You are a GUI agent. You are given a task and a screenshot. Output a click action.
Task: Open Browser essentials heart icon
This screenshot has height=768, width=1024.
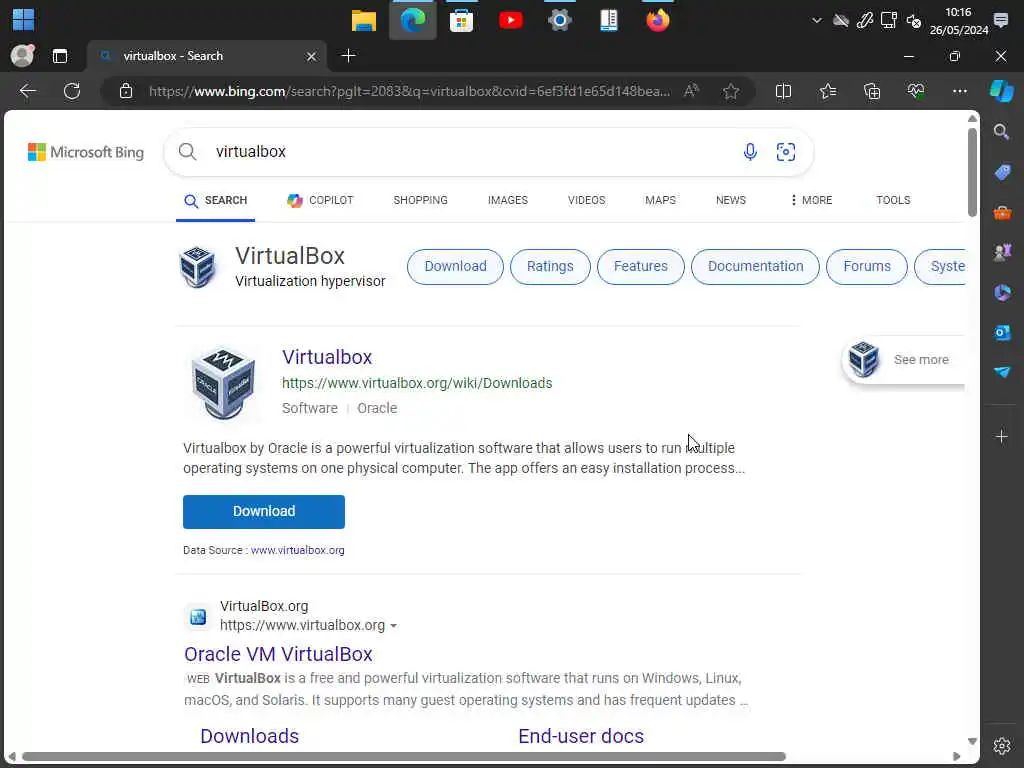tap(916, 91)
